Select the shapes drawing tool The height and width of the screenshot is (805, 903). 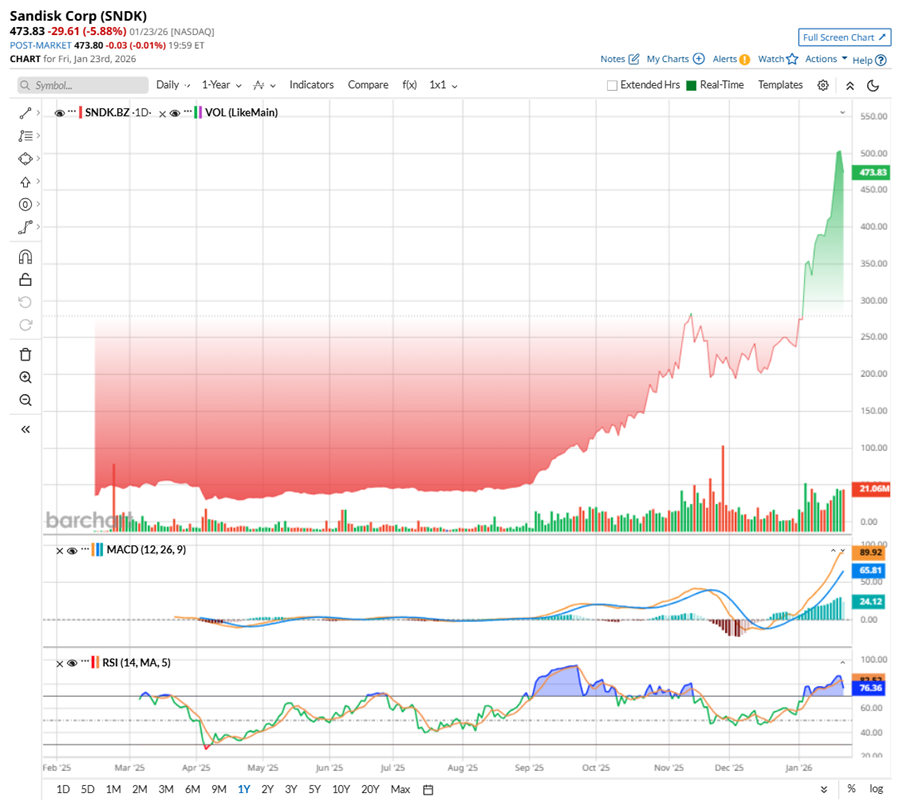(x=25, y=159)
